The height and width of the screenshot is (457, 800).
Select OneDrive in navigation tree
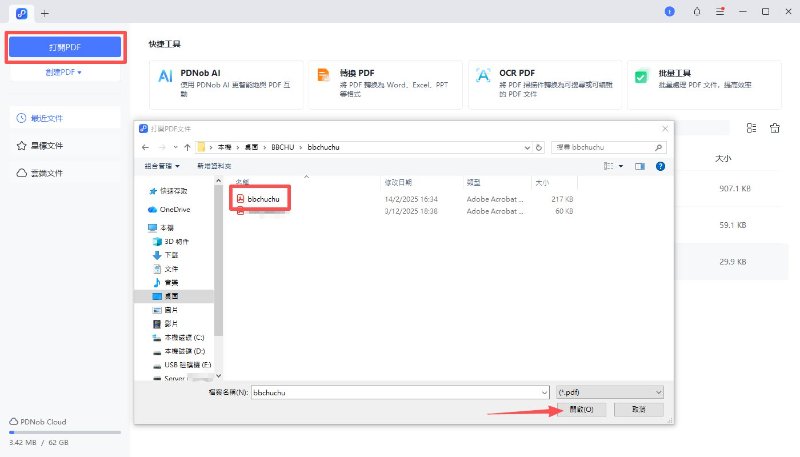coord(169,210)
